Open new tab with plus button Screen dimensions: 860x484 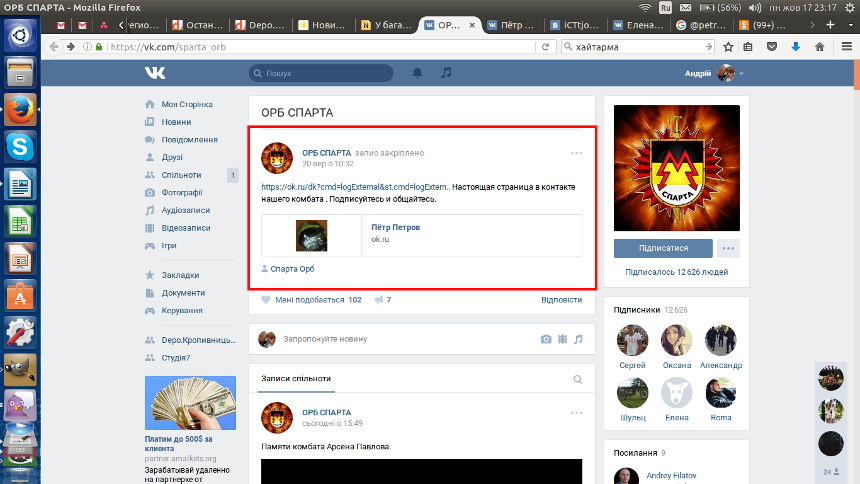830,25
